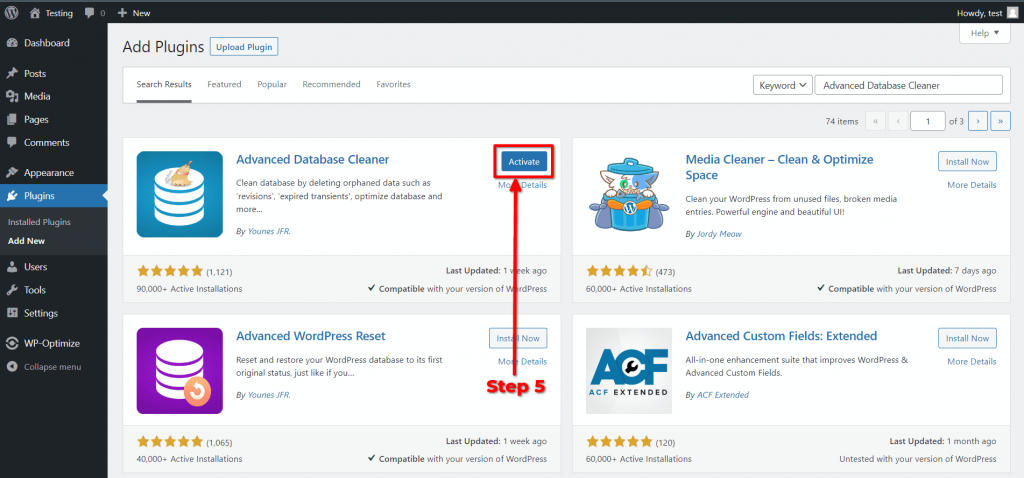The height and width of the screenshot is (478, 1024).
Task: Open Advanced Custom Fields: Extended title link
Action: pos(781,336)
